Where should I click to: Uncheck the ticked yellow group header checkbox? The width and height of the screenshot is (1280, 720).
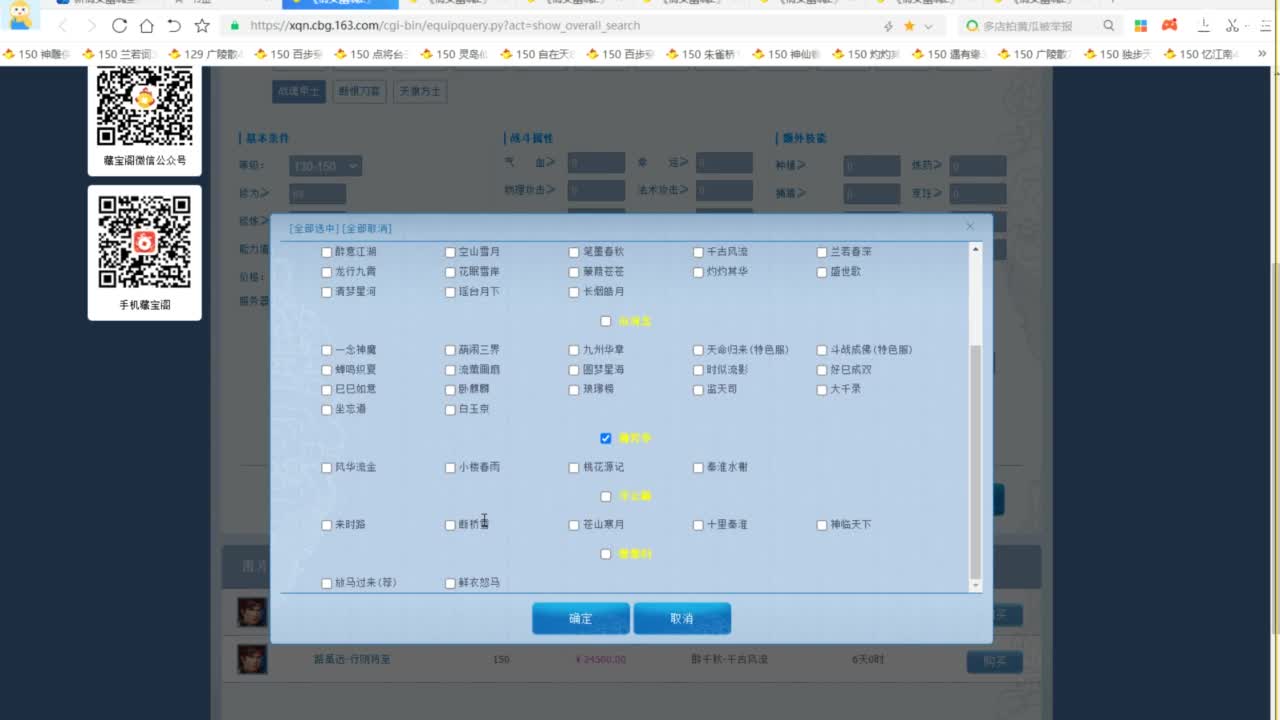pyautogui.click(x=606, y=438)
